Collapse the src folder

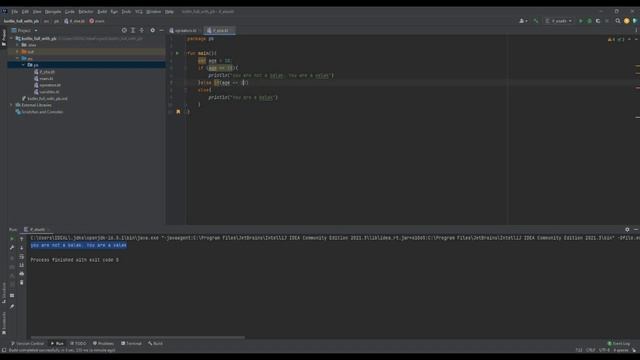[17, 58]
